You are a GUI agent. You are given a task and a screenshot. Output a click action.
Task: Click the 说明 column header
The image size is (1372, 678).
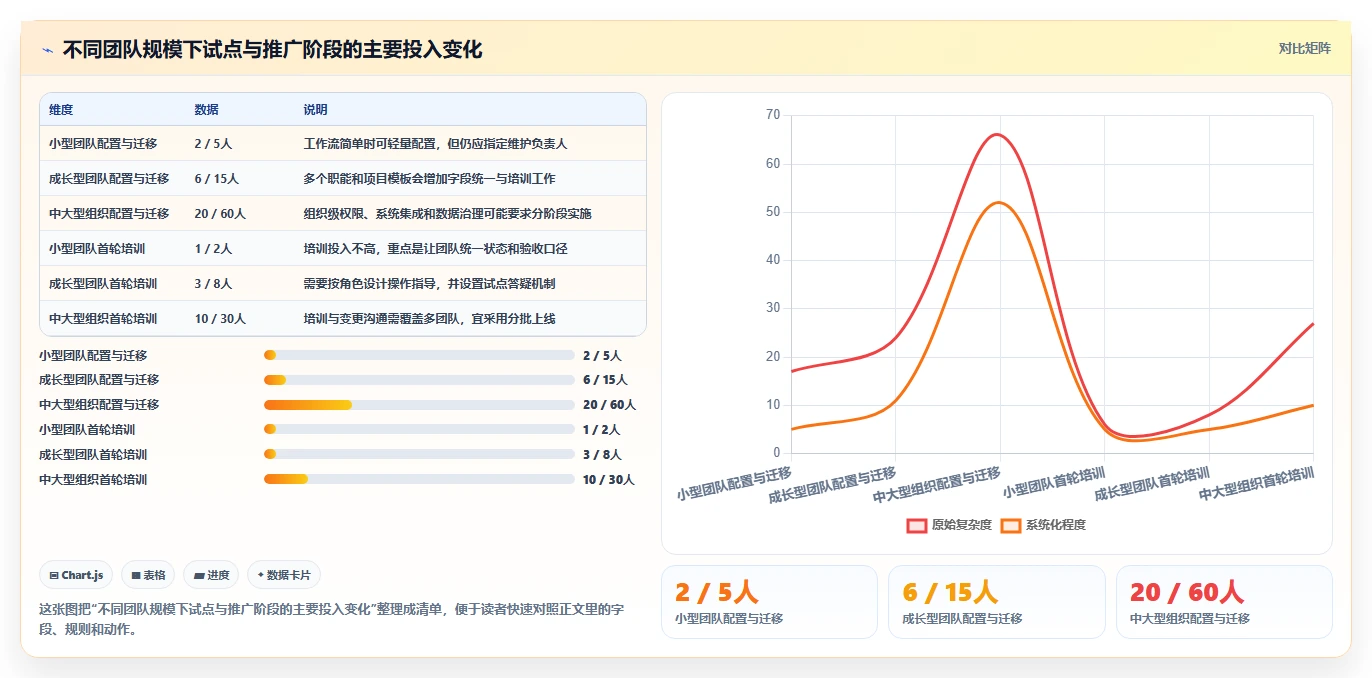point(316,110)
